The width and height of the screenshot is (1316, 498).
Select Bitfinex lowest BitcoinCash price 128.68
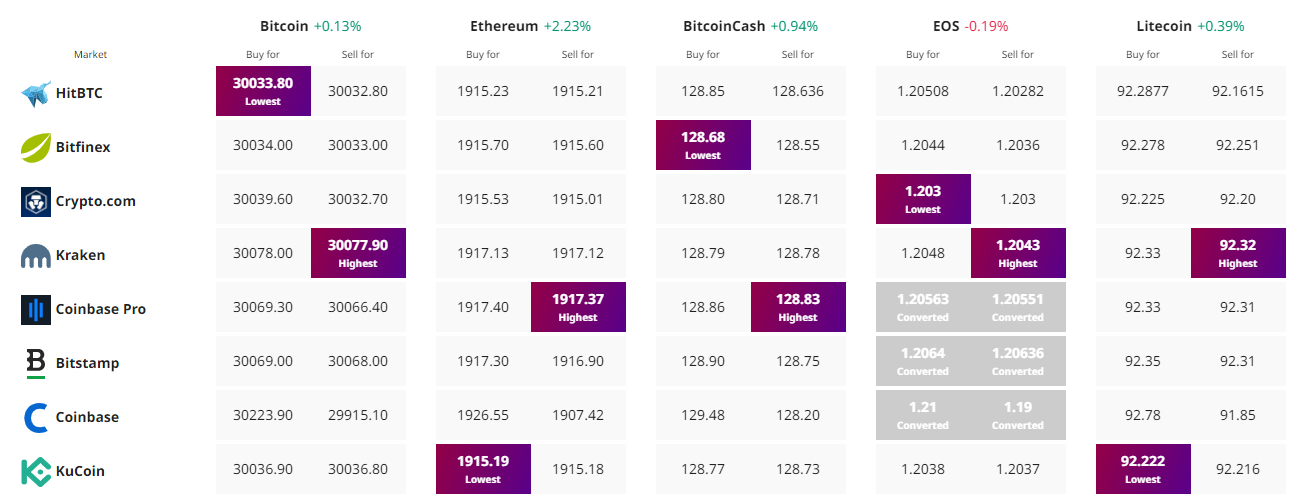click(703, 145)
